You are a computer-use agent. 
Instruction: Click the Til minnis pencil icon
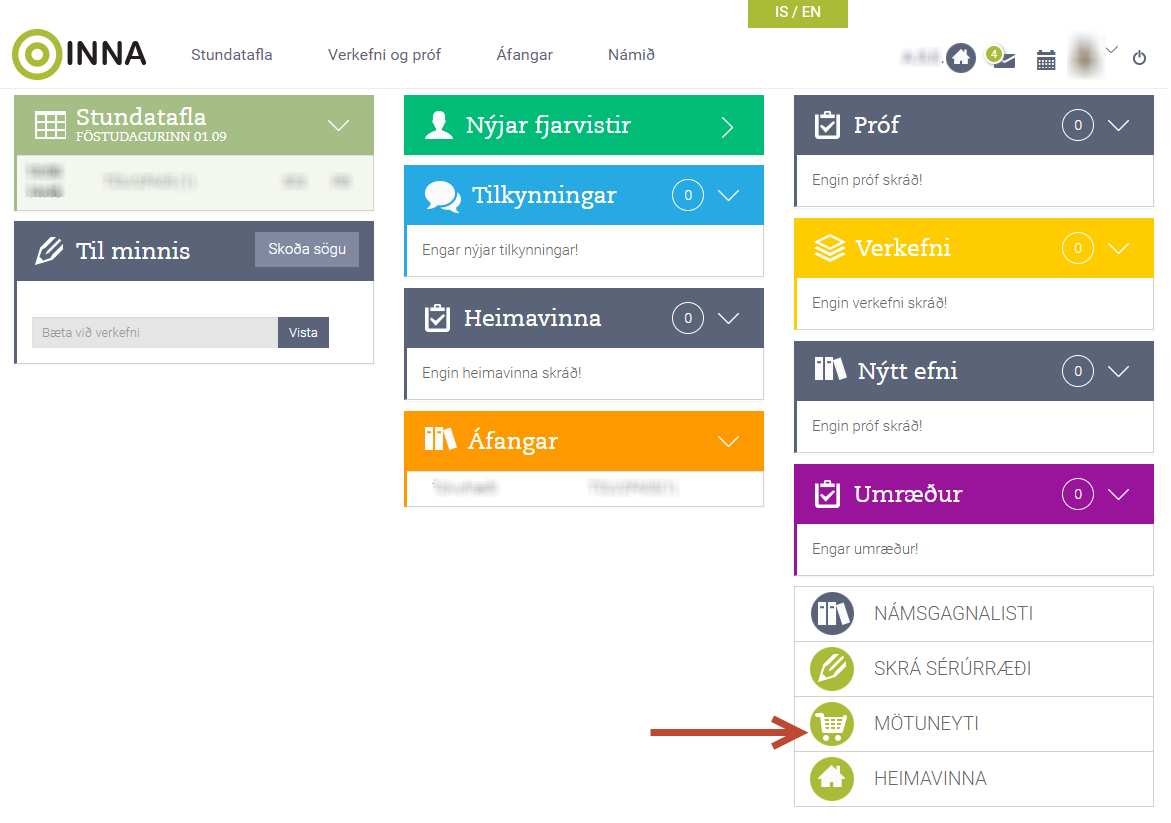click(x=49, y=251)
